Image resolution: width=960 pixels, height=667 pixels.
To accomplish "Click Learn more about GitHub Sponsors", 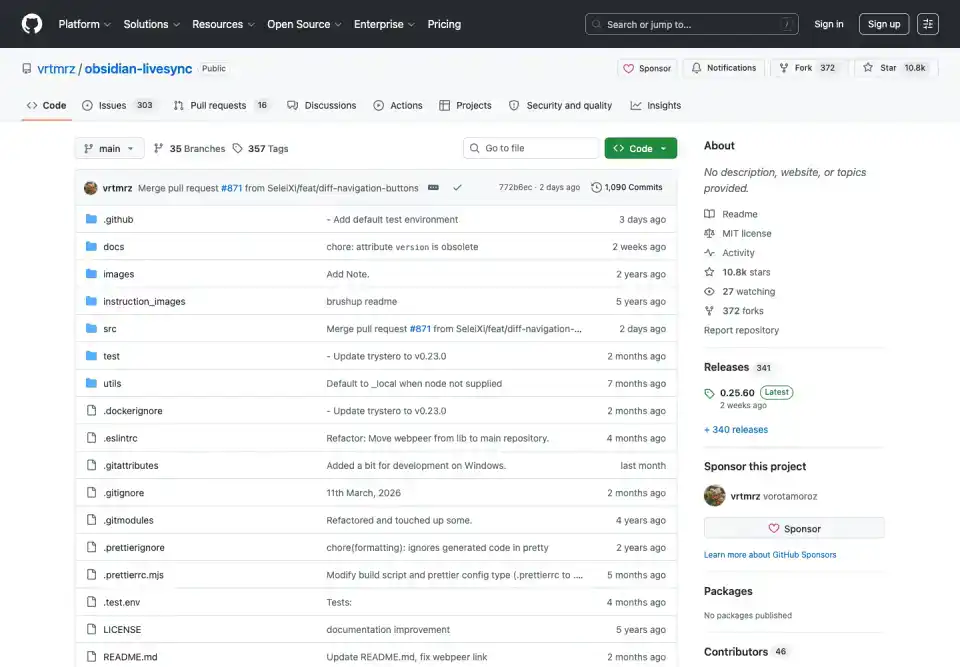I will pos(770,554).
